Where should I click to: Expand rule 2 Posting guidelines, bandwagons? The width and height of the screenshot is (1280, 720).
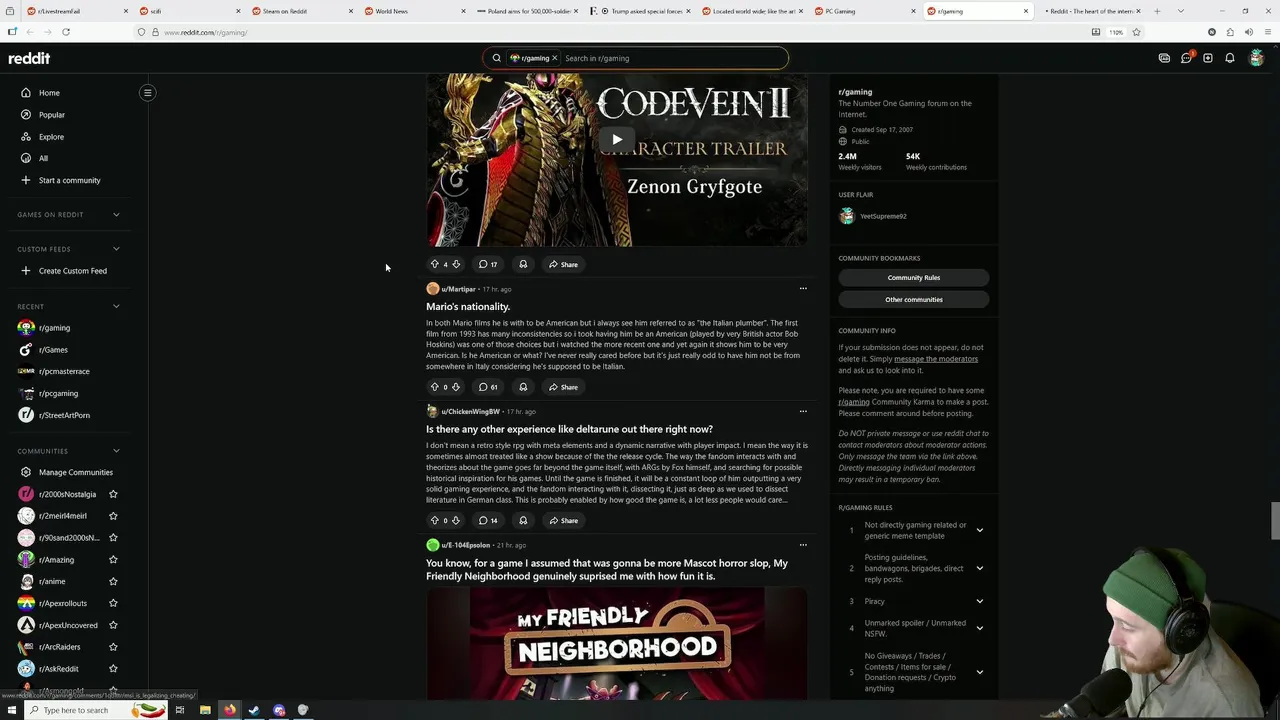[979, 568]
